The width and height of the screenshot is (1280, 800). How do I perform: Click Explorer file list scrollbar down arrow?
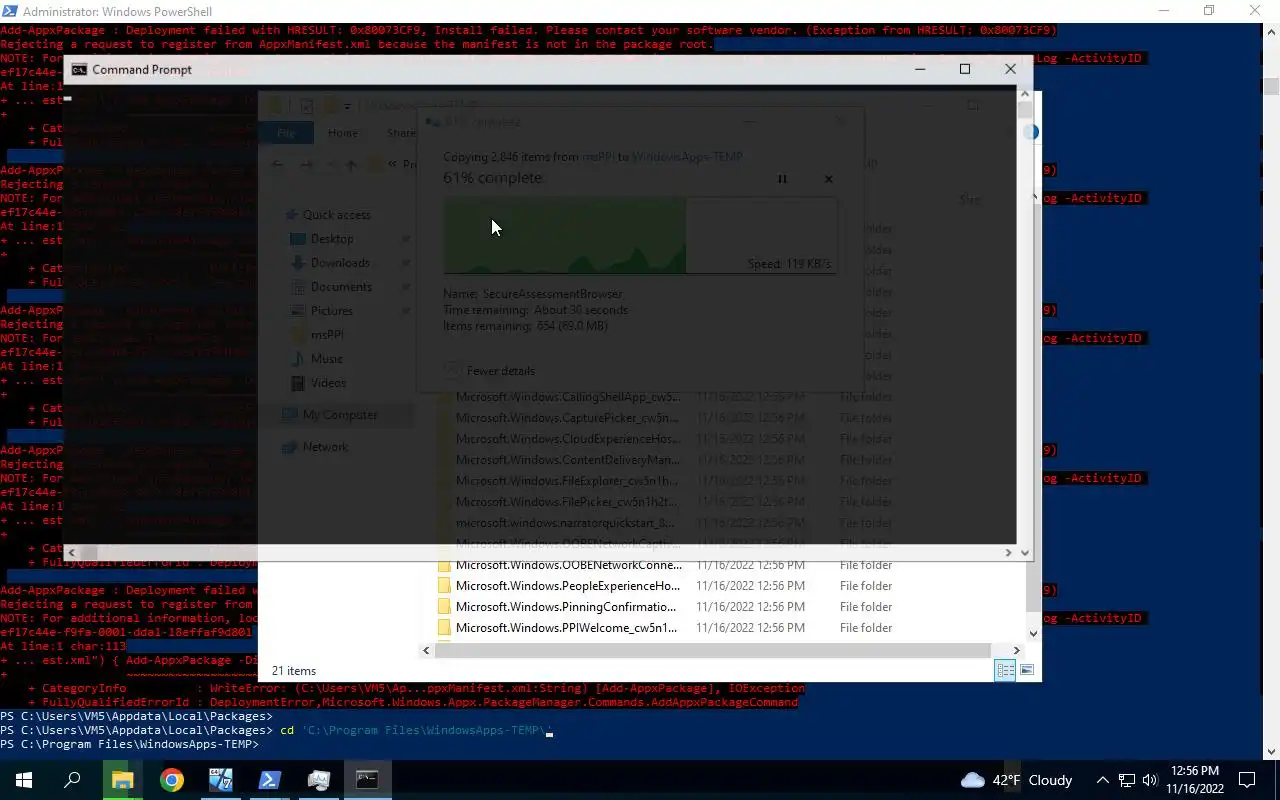point(1033,633)
